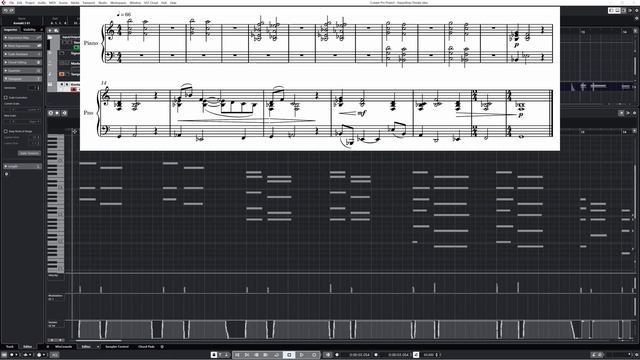
Task: Toggle the left zone layout button at top right
Action: (611, 11)
